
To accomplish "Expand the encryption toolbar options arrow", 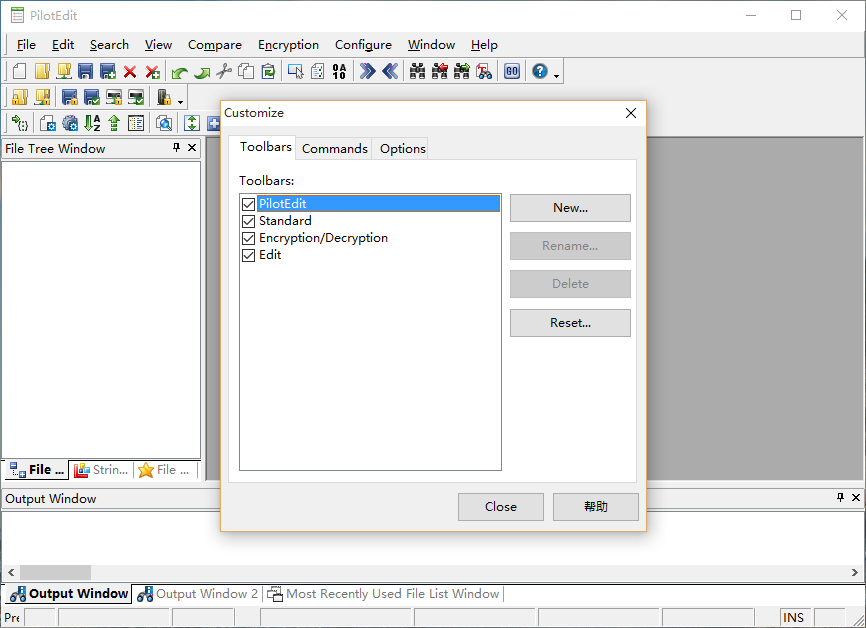I will pos(181,101).
